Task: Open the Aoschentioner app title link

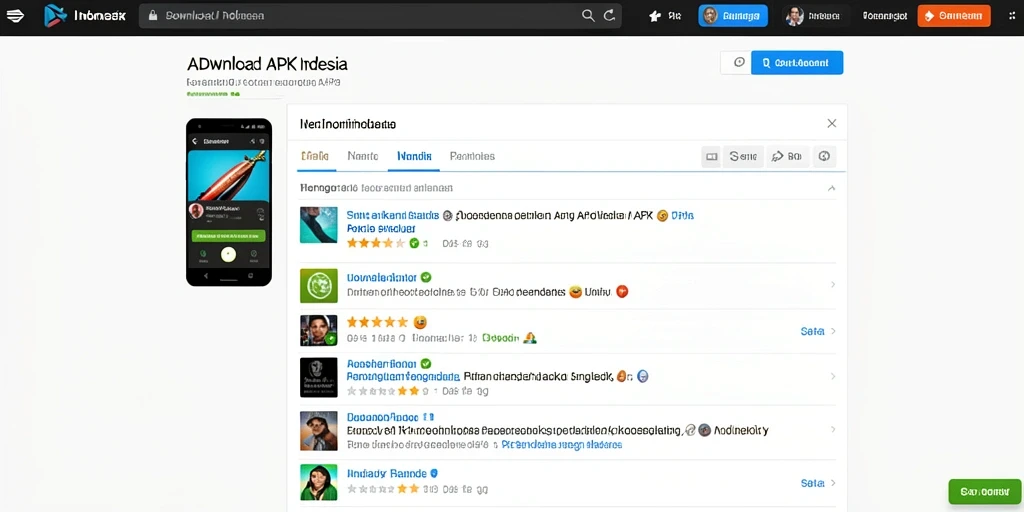Action: tap(382, 363)
